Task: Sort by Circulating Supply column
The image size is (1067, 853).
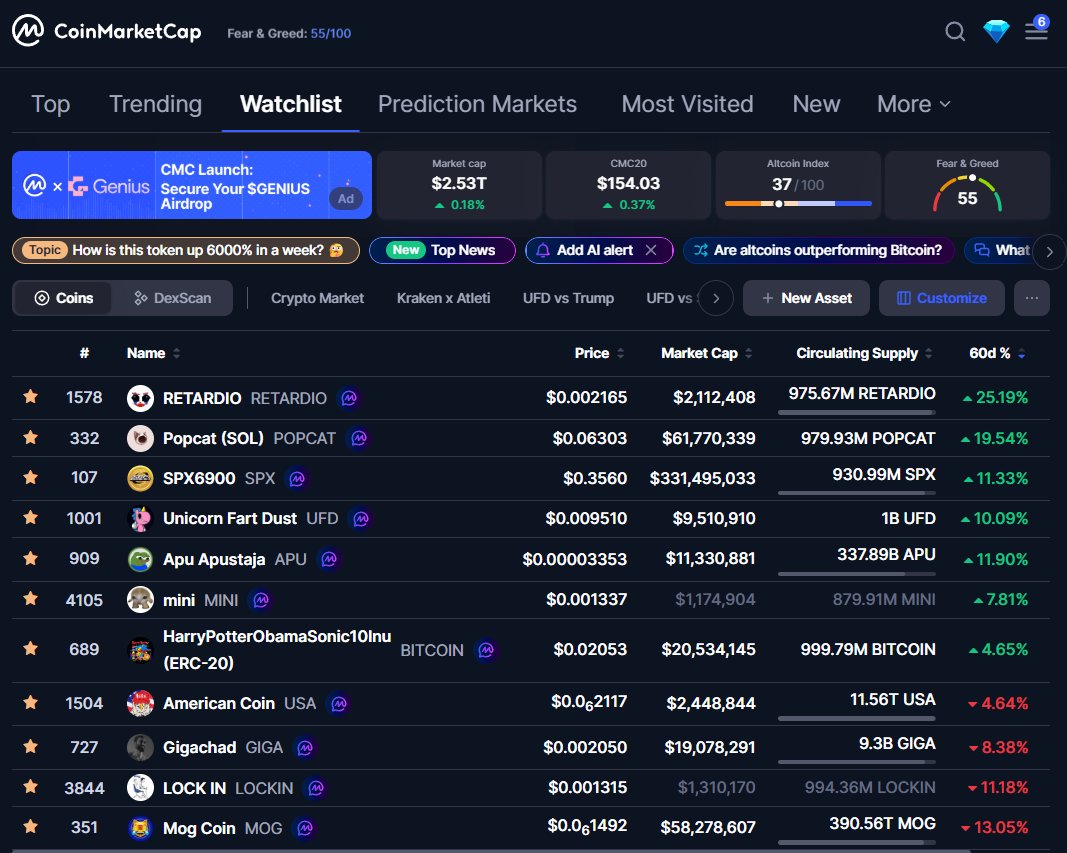Action: (x=864, y=353)
